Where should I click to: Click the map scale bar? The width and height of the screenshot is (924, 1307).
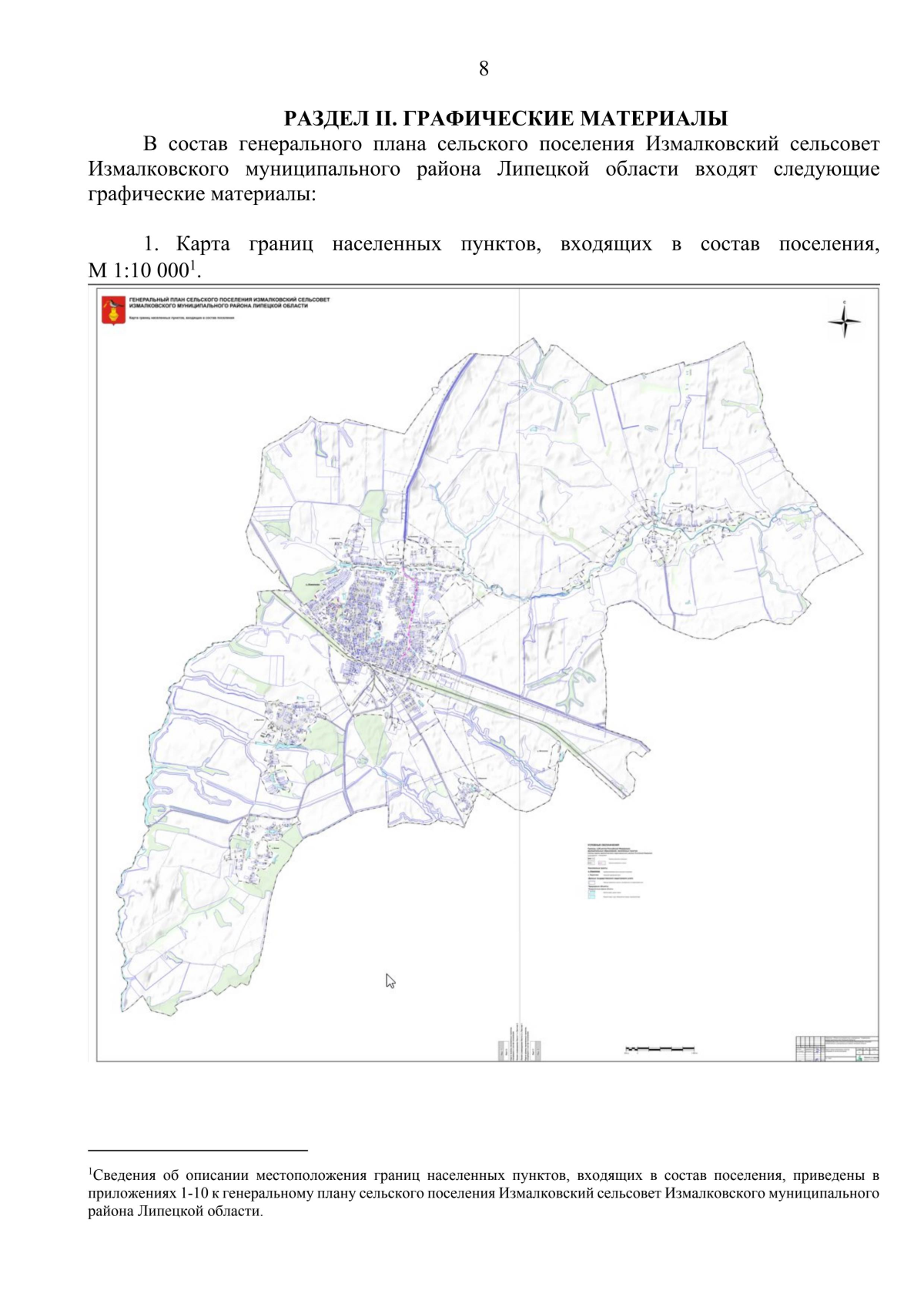660,1049
